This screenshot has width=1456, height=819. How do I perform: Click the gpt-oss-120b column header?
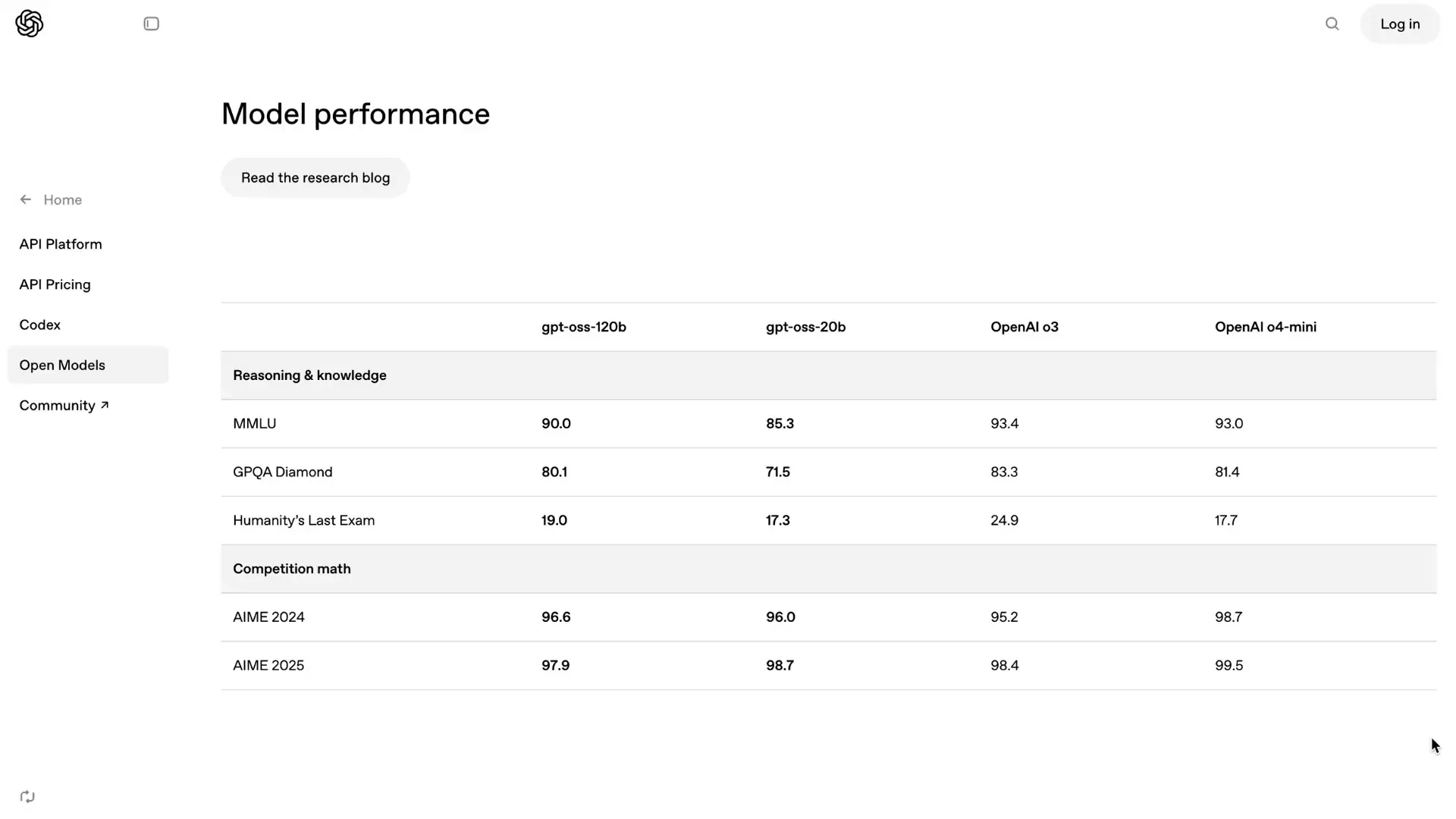click(584, 327)
